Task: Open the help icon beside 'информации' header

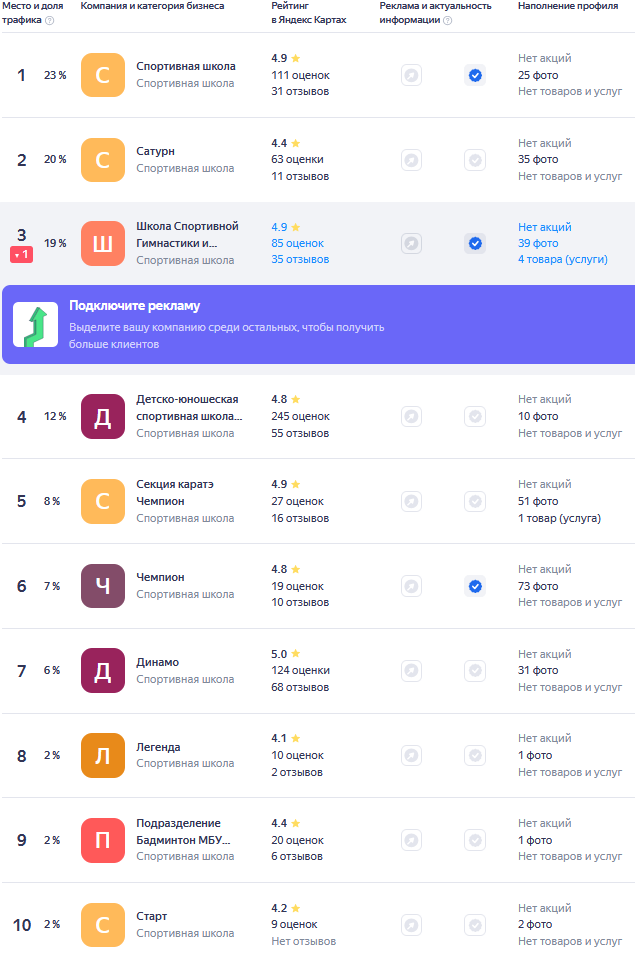Action: coord(448,20)
